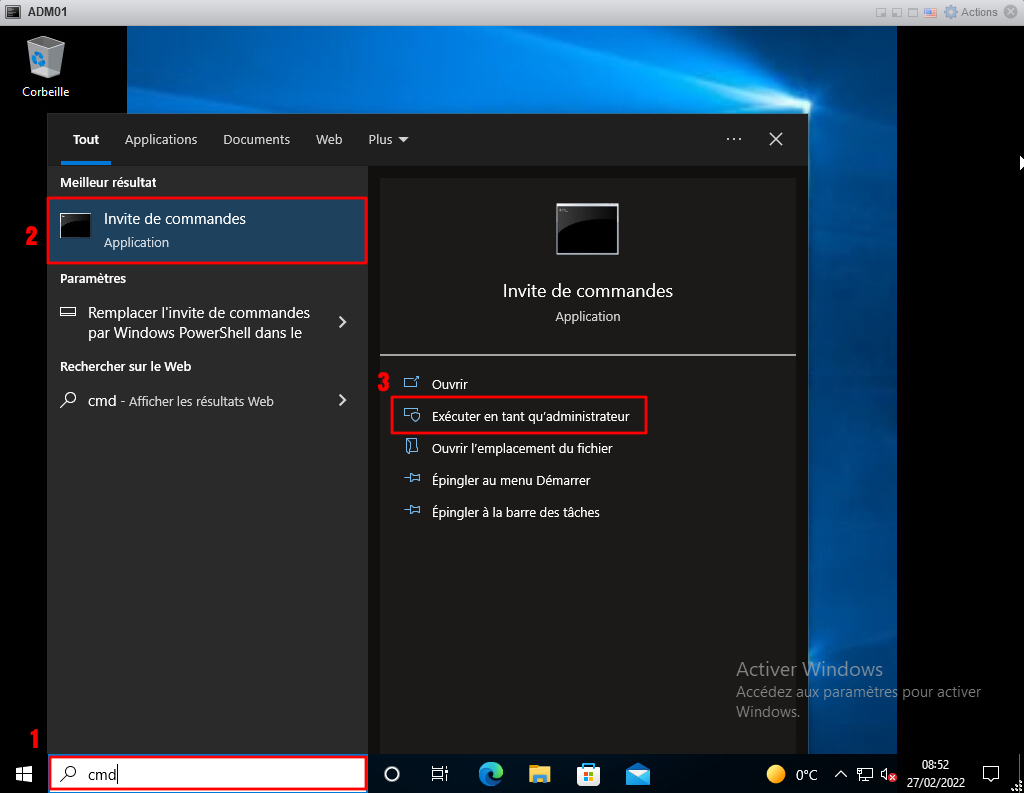
Task: Expand cmd web results arrow
Action: click(x=343, y=400)
